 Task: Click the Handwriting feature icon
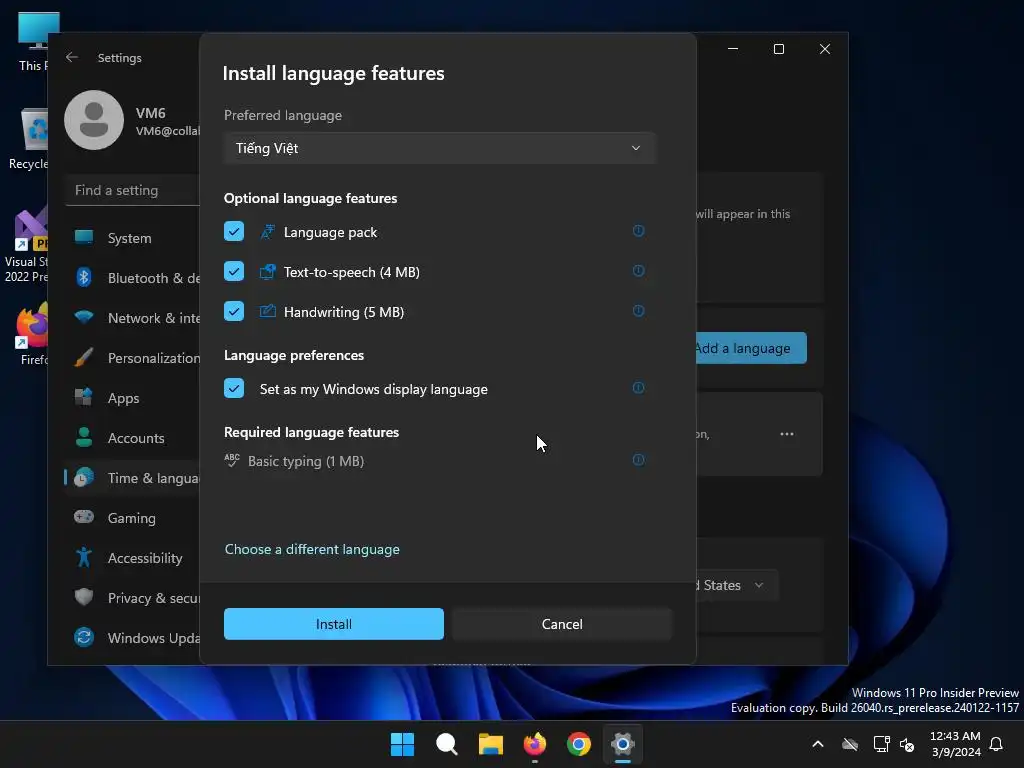tap(268, 312)
